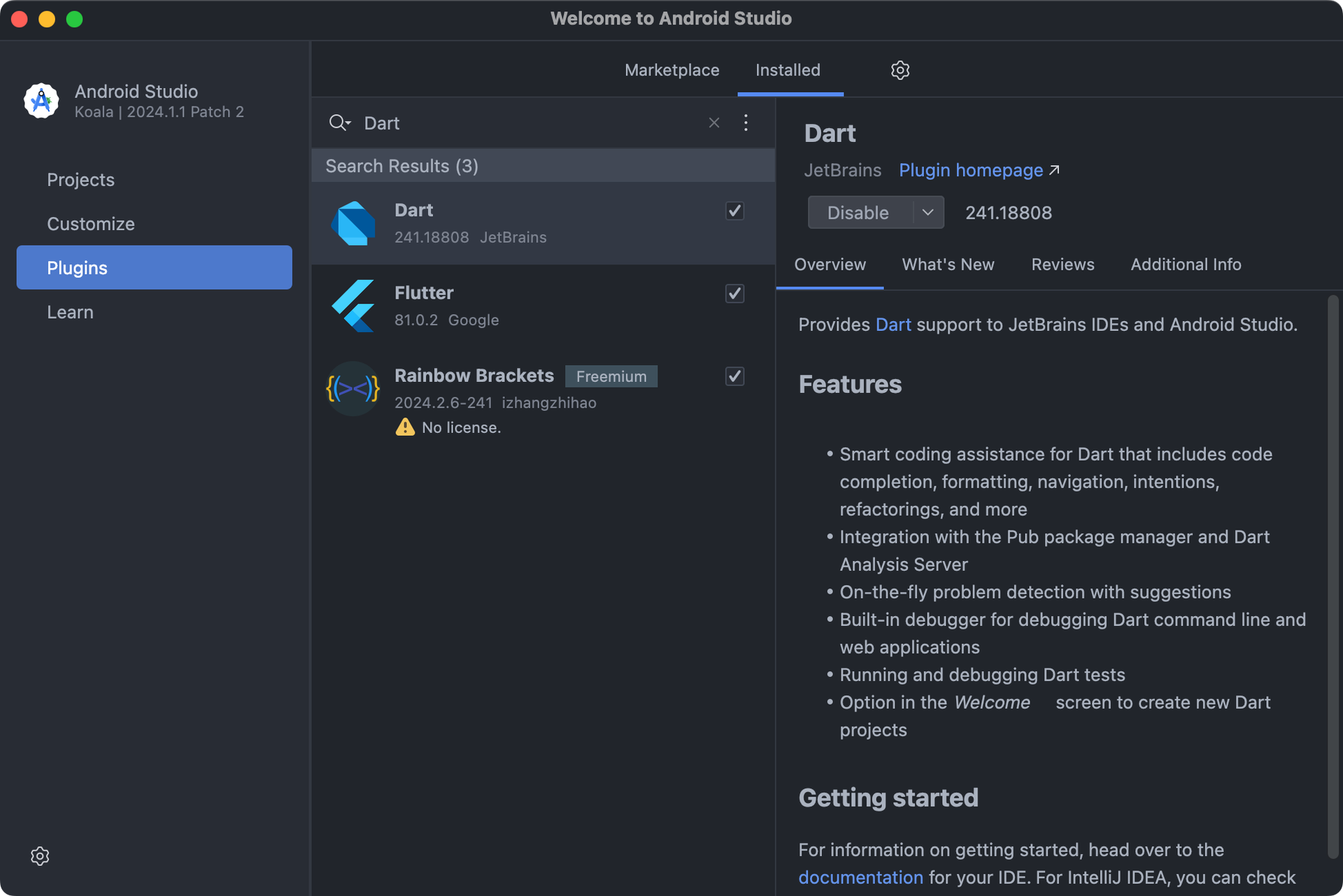Click the plugins settings gear icon
Viewport: 1343px width, 896px height.
pyautogui.click(x=900, y=70)
